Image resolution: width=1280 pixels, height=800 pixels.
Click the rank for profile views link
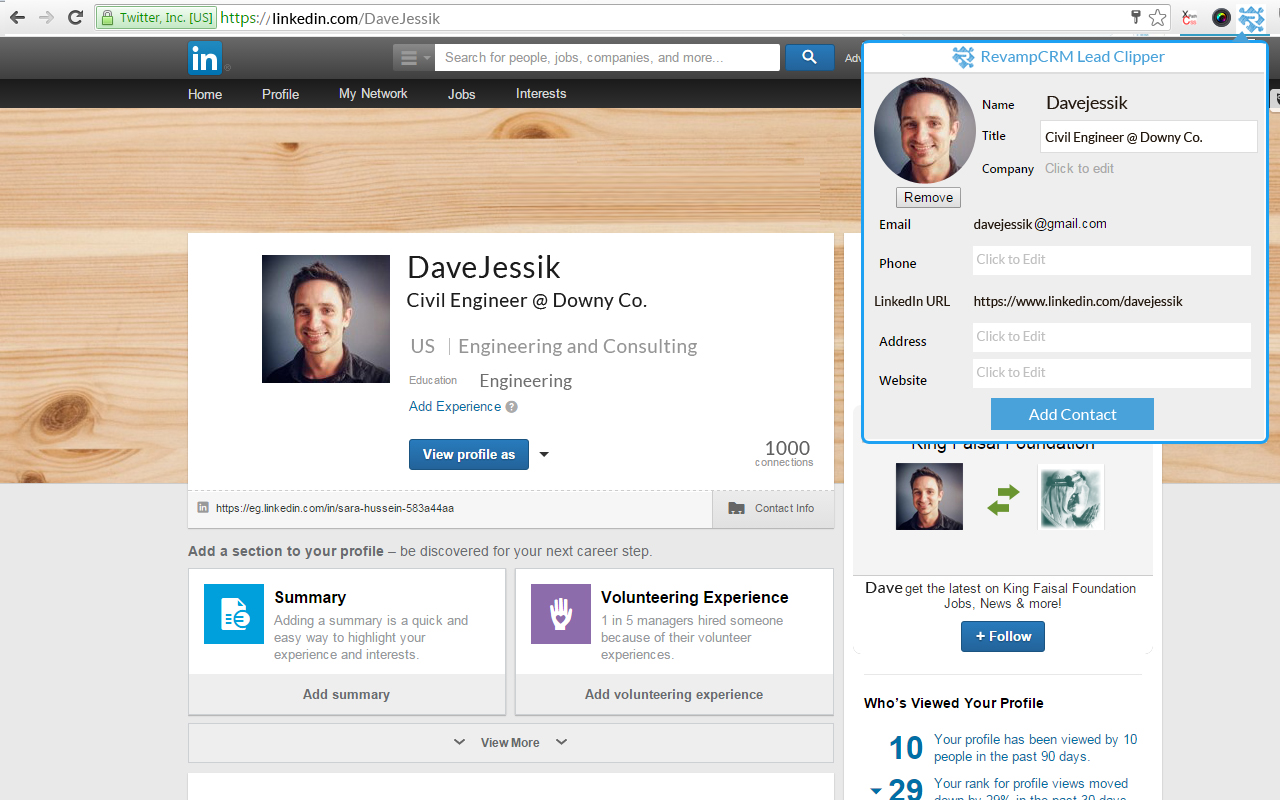(1031, 790)
